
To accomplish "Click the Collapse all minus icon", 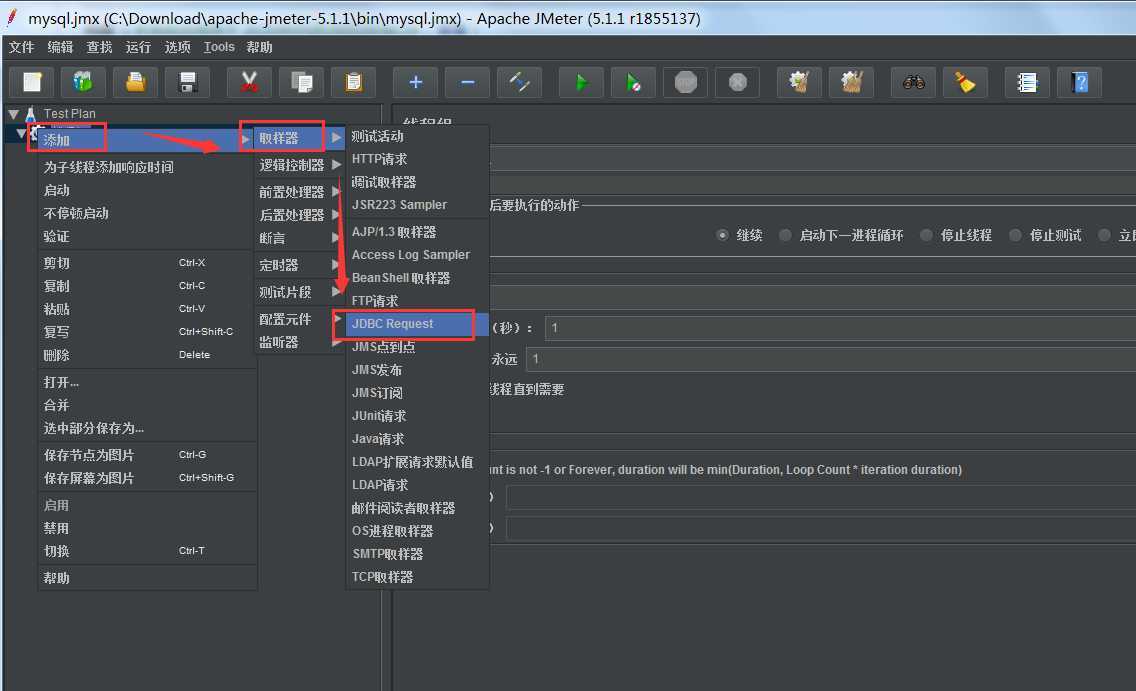I will [x=467, y=82].
